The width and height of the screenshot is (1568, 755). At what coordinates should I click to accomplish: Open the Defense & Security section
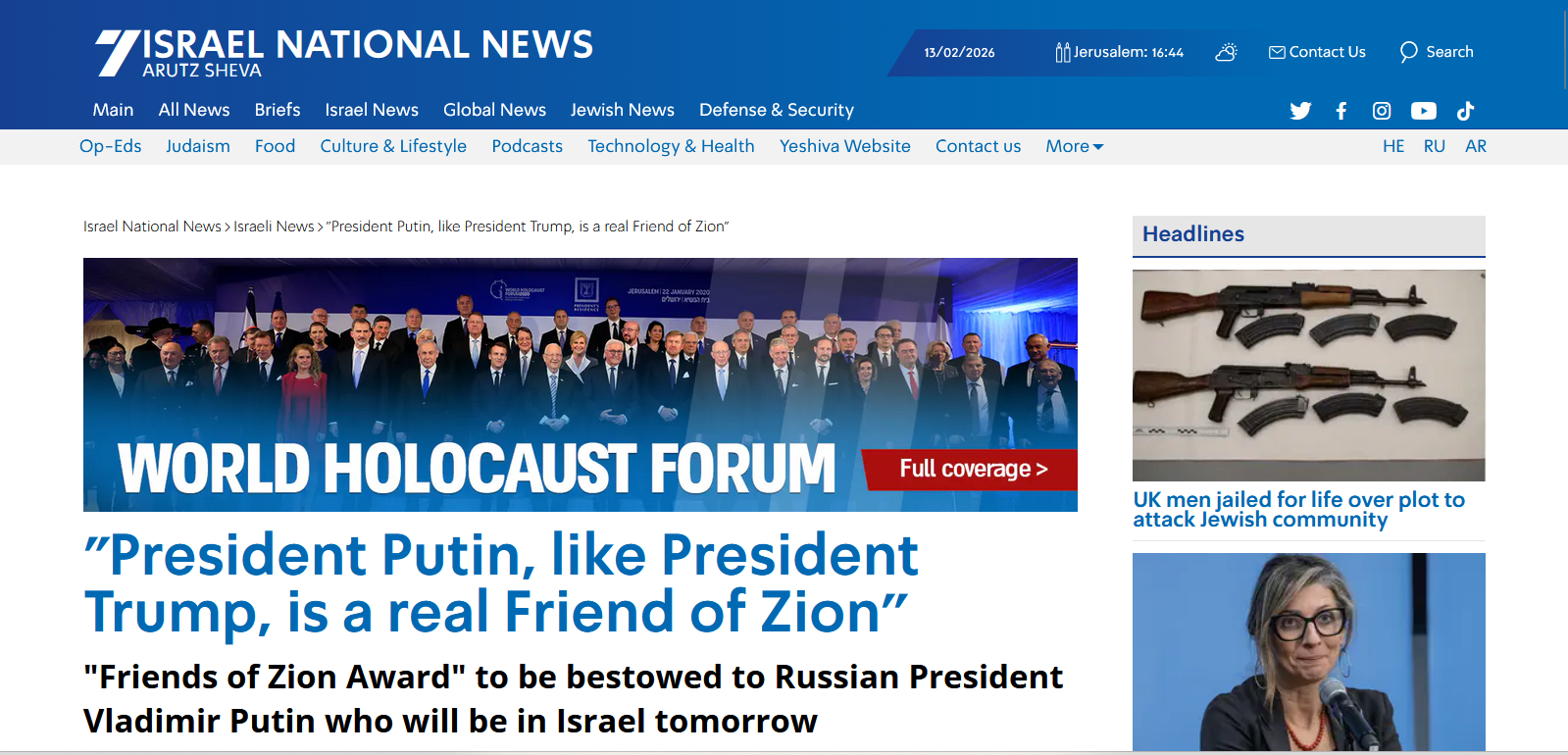[x=777, y=110]
